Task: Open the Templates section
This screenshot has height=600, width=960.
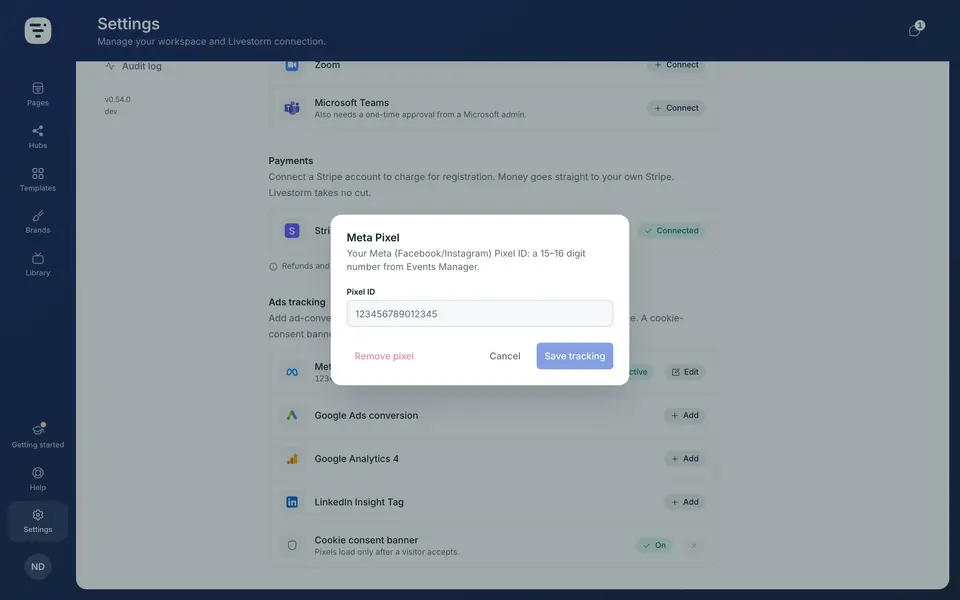Action: coord(38,179)
